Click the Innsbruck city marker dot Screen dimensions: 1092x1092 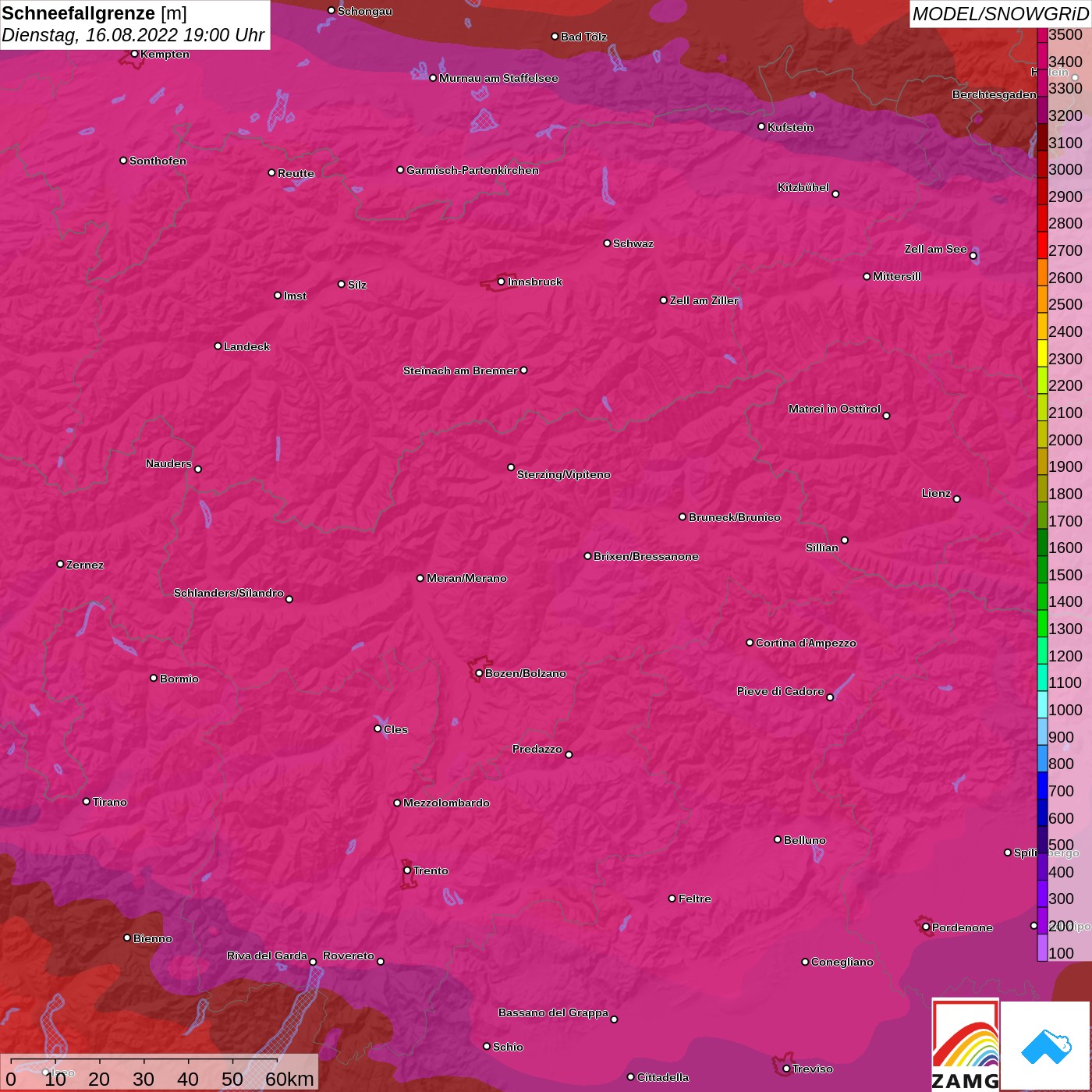501,282
